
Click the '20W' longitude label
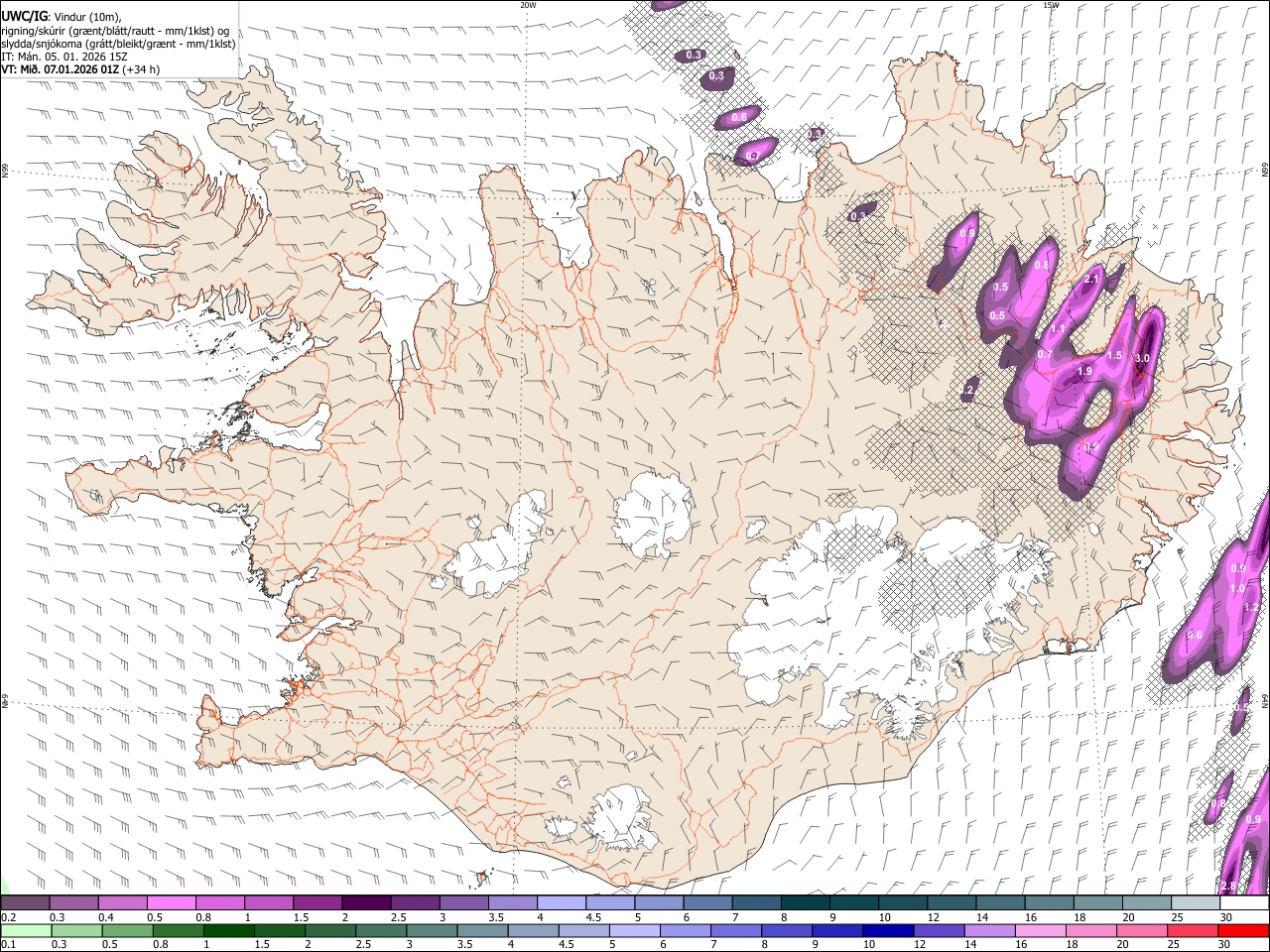pos(528,5)
